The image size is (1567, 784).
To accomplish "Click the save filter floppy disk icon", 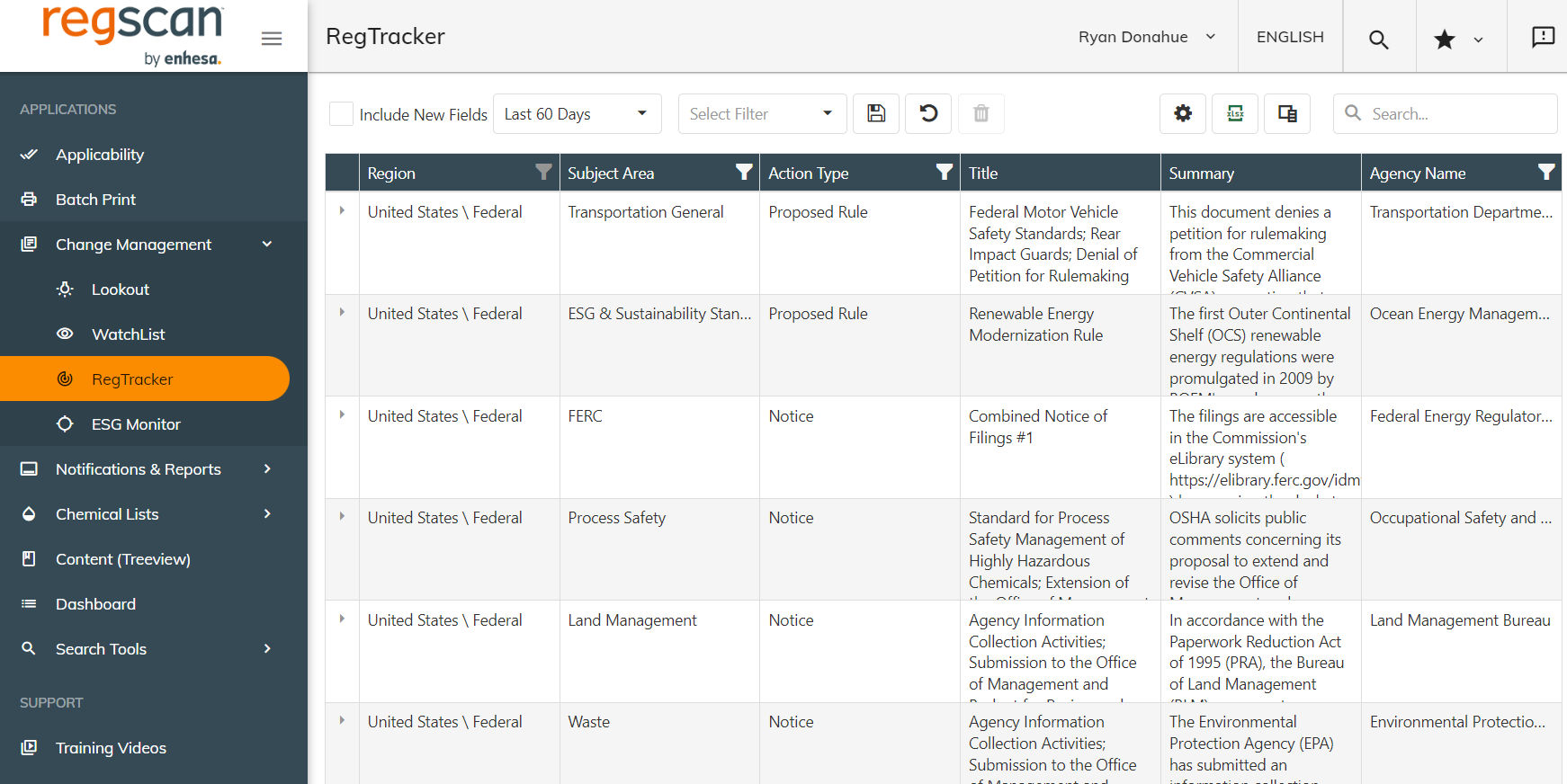I will point(876,113).
